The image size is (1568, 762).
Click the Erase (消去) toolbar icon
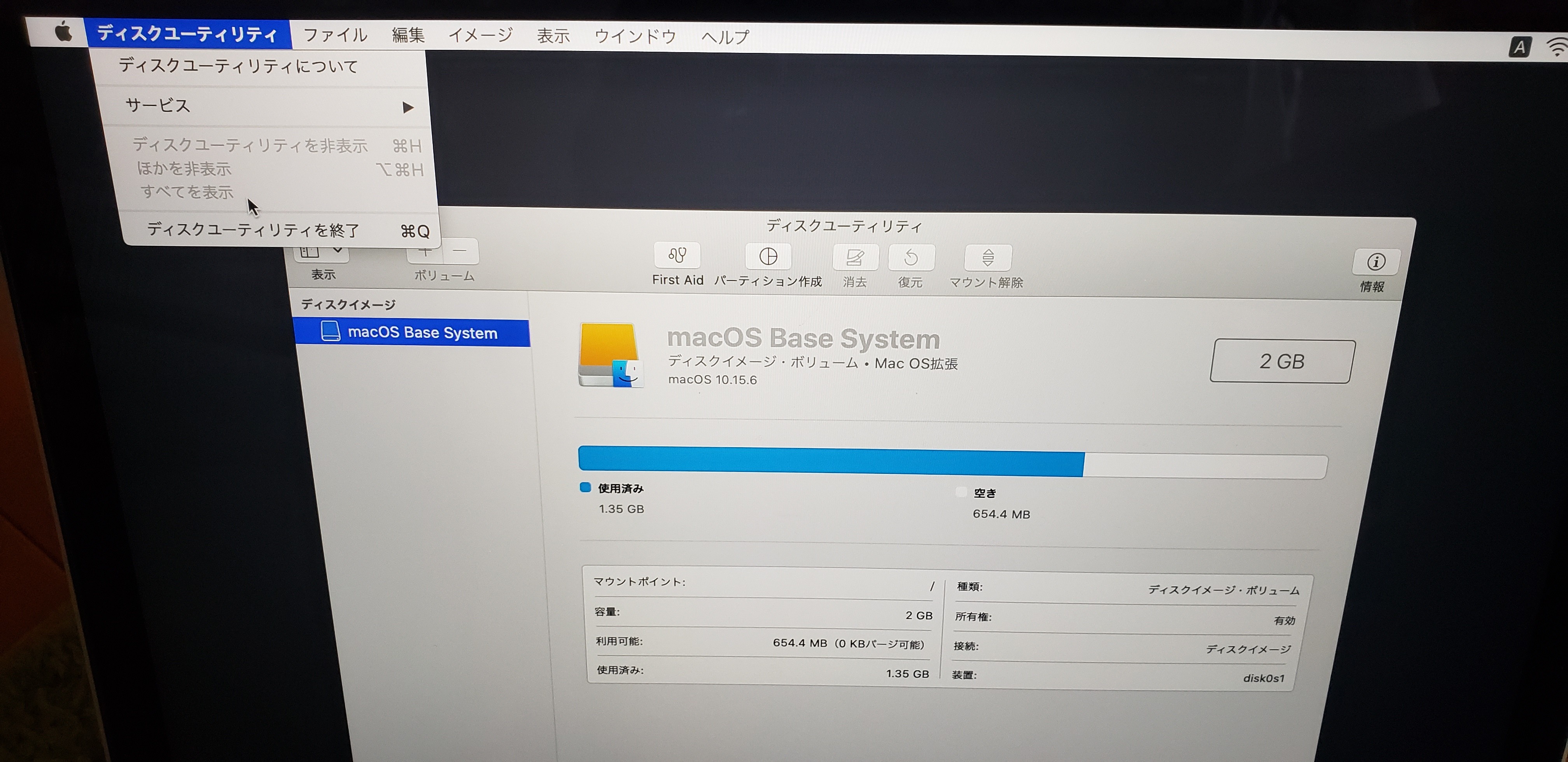coord(855,258)
